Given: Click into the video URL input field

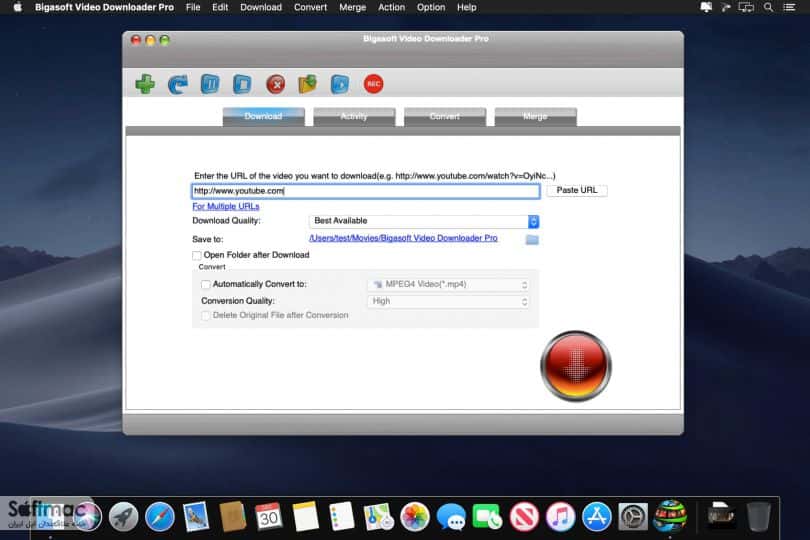Looking at the screenshot, I should (366, 191).
